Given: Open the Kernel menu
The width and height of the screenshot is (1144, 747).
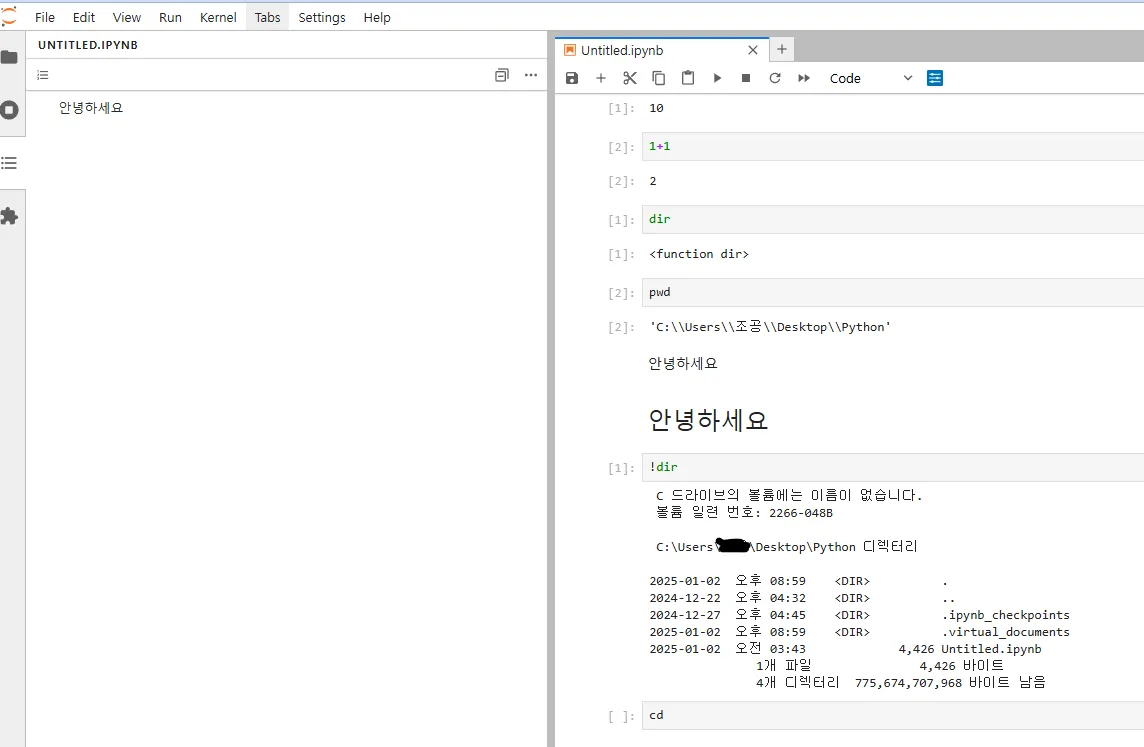Looking at the screenshot, I should [218, 18].
